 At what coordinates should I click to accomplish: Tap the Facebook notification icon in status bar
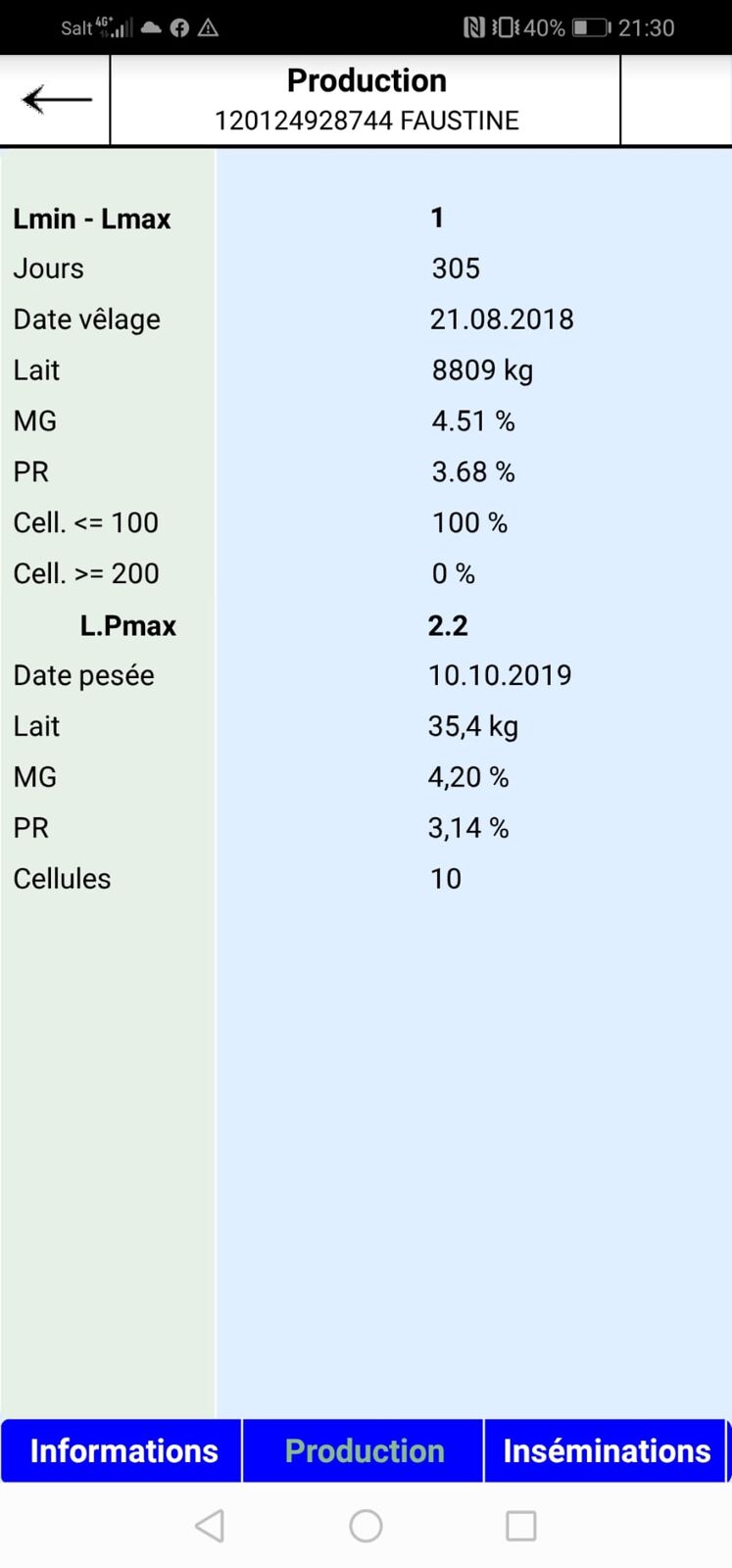point(179,27)
